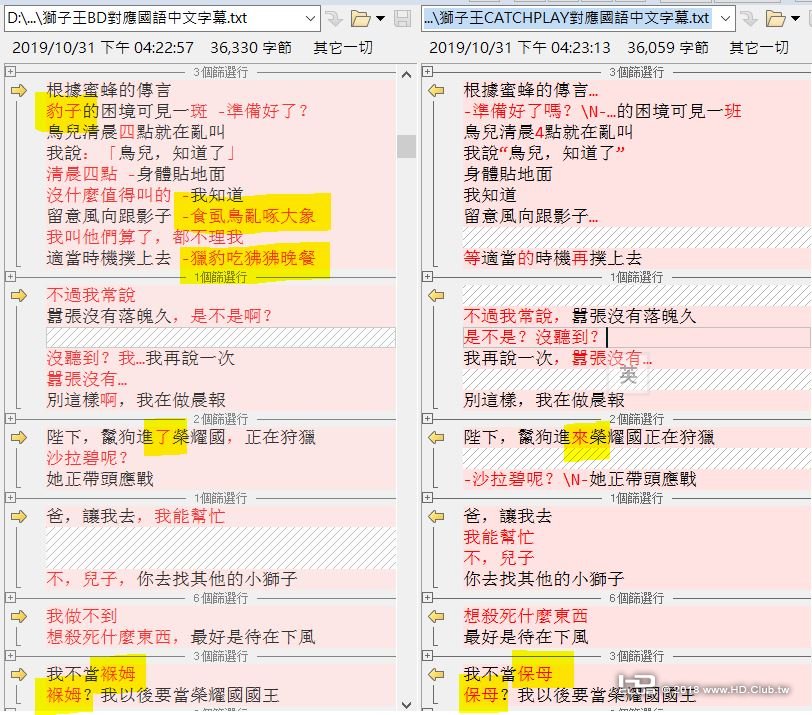Click left line 清晨四點 -身體貼地面
Viewport: 812px width, 715px height.
136,174
